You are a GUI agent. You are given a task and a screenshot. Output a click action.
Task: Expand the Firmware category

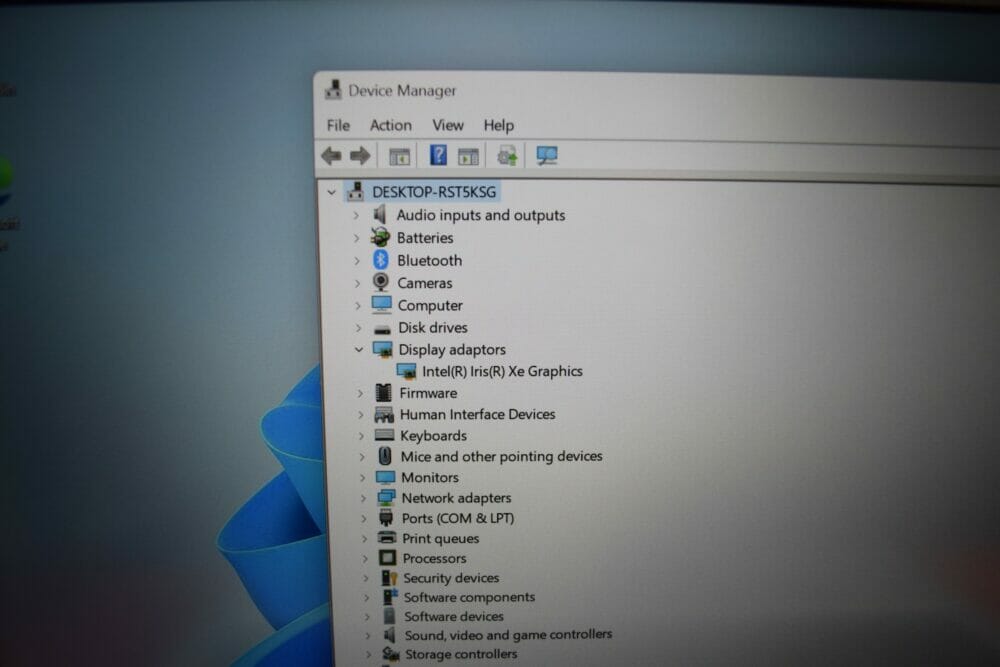click(x=360, y=393)
